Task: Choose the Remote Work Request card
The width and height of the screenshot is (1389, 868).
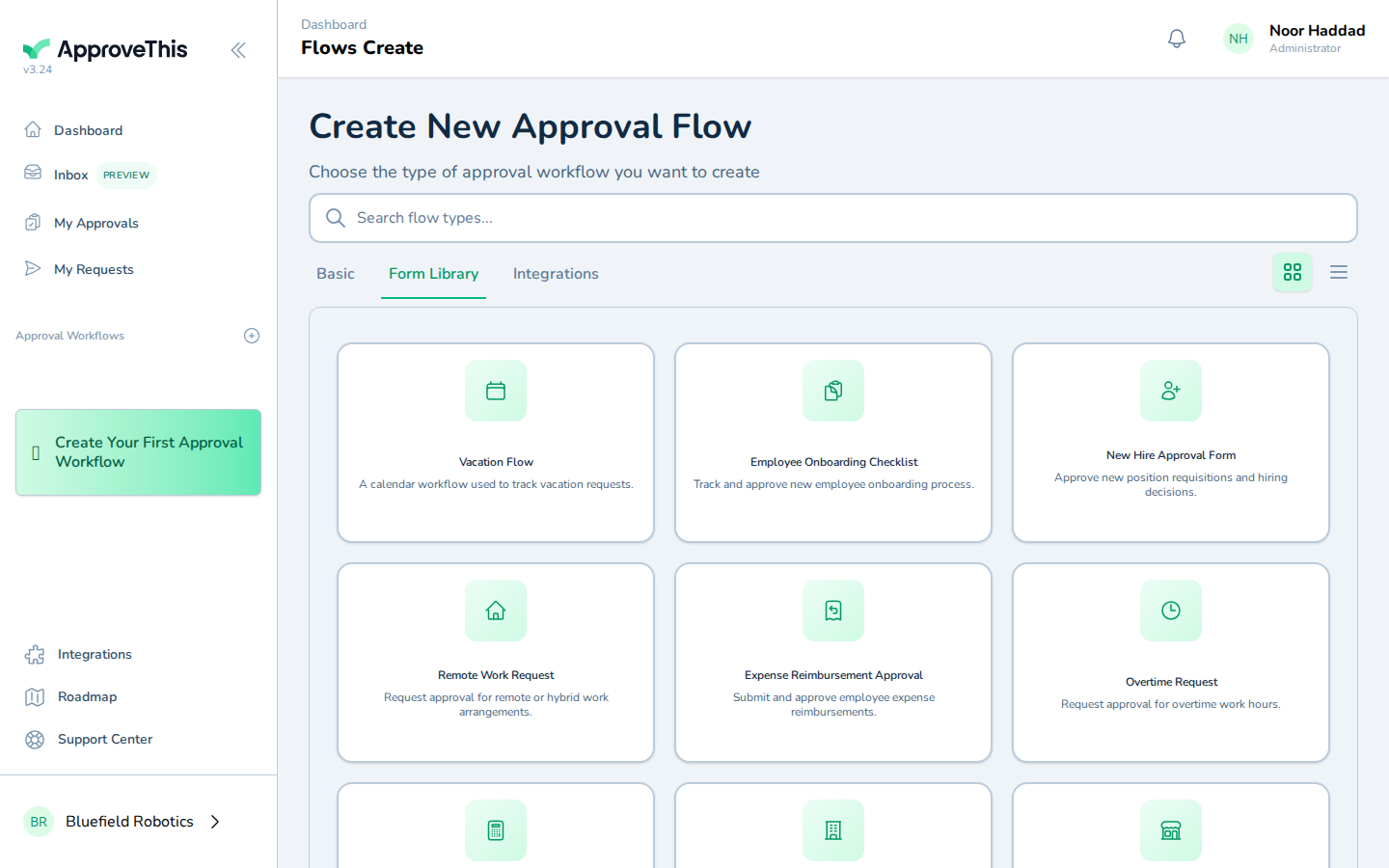Action: tap(496, 663)
